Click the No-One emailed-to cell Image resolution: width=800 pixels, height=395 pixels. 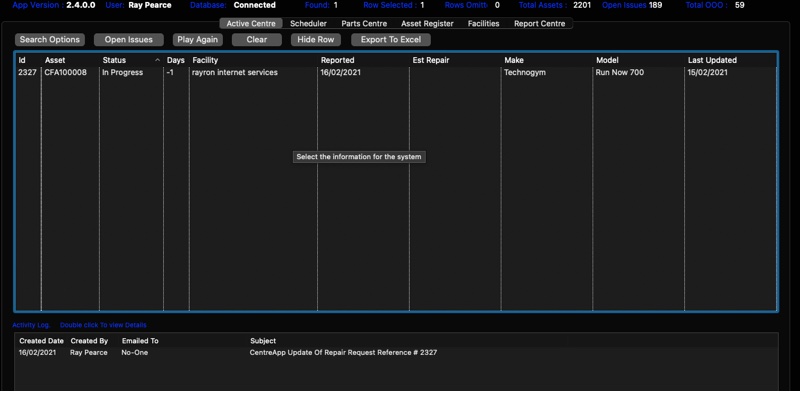coord(135,352)
